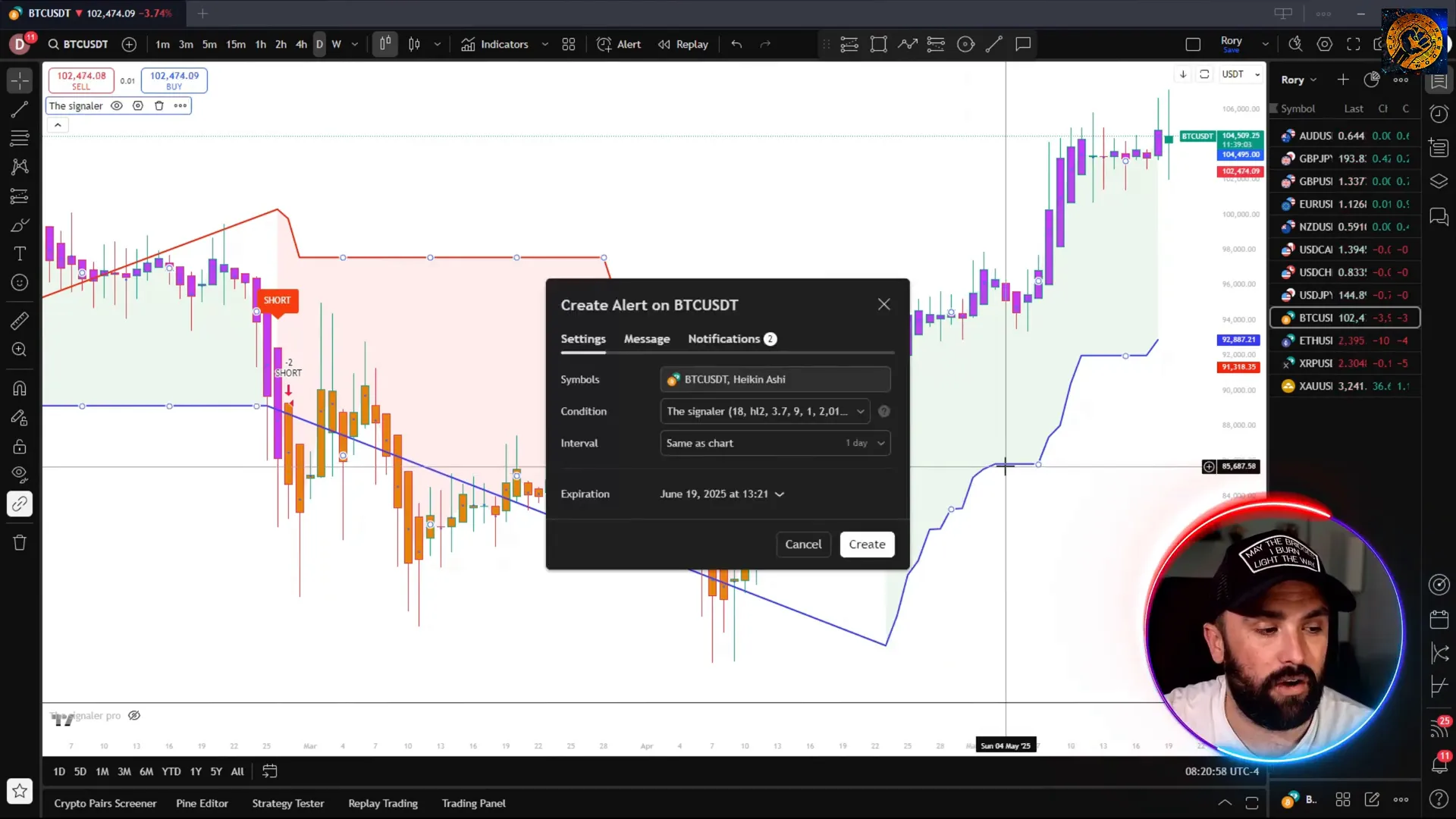Click the BUY price button
This screenshot has height=819, width=1456.
tap(174, 80)
